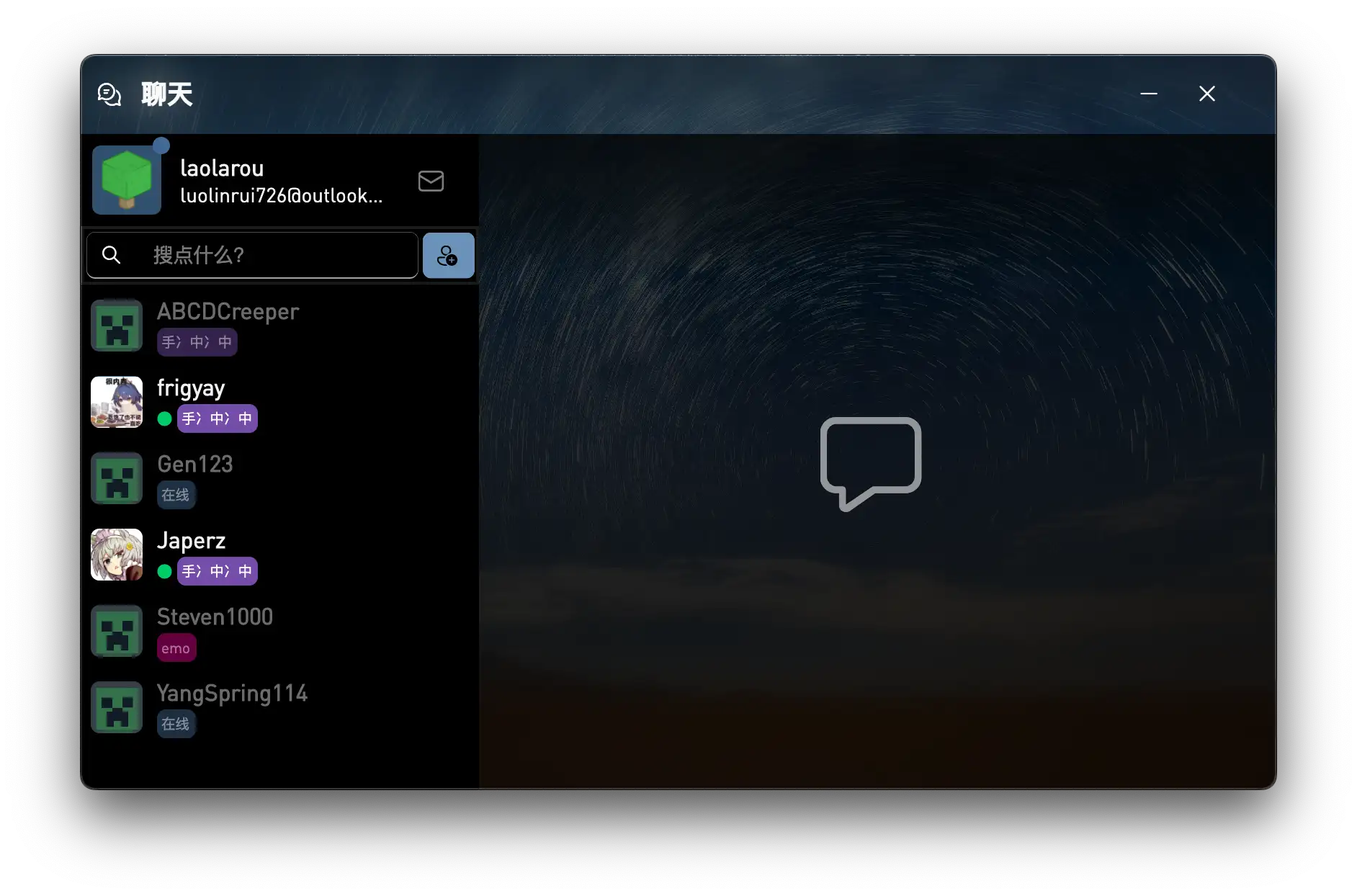The image size is (1357, 896).
Task: Click the chat bubbles icon in title bar
Action: [109, 94]
